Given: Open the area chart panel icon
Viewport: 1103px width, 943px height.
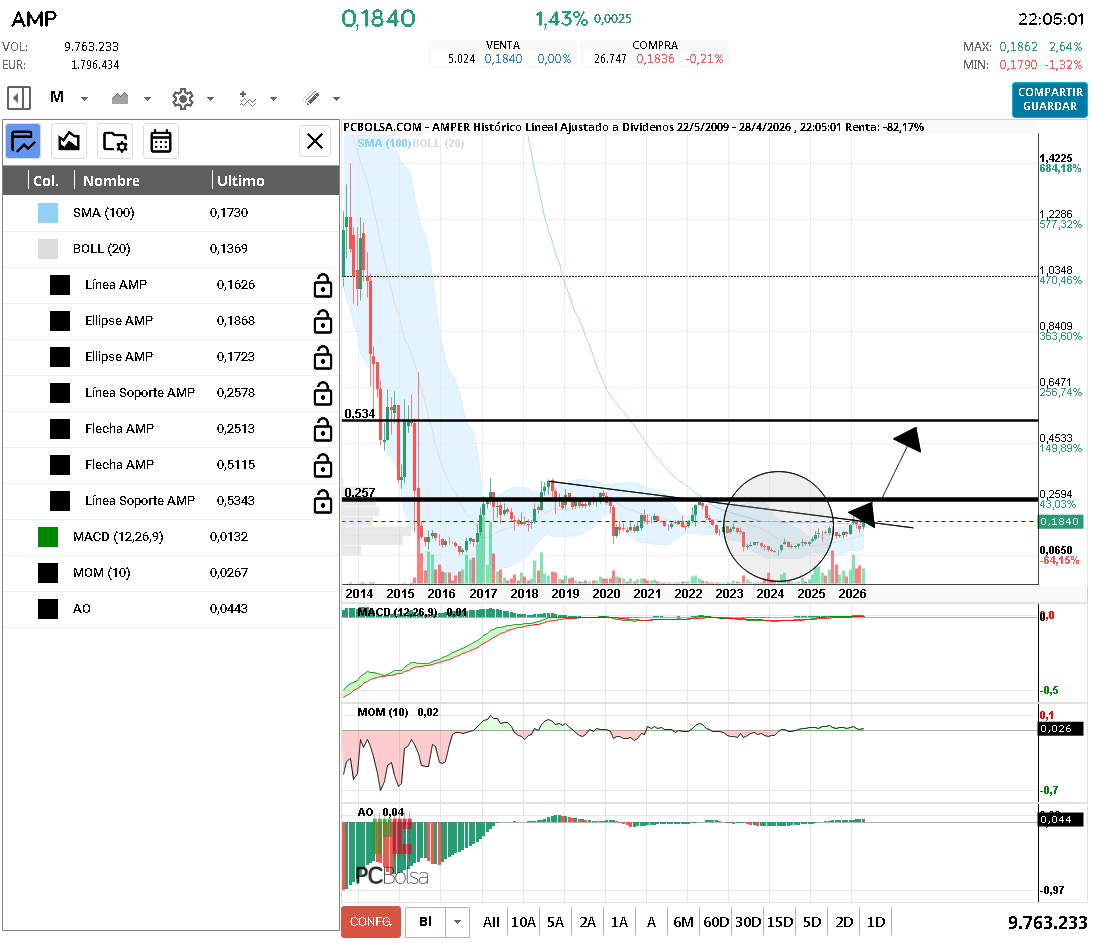Looking at the screenshot, I should pyautogui.click(x=69, y=141).
